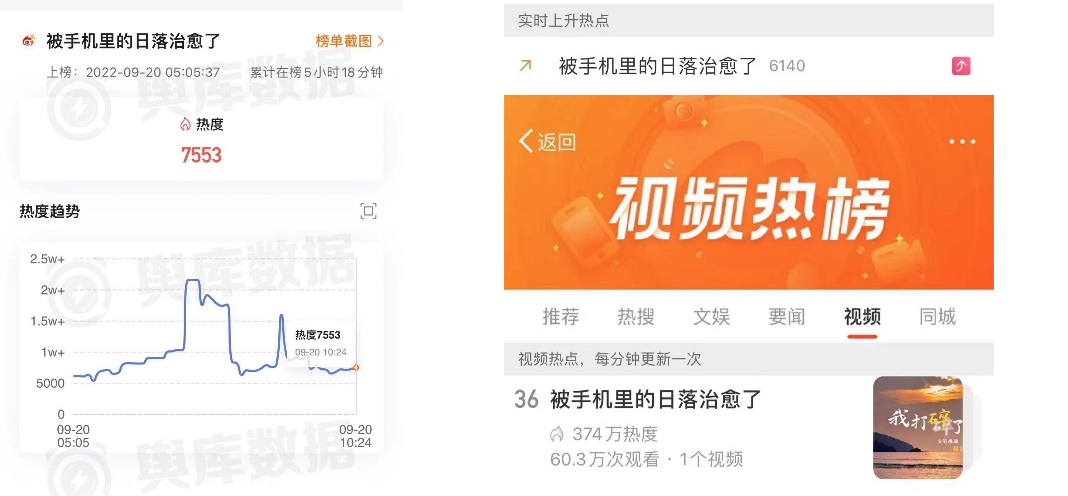Open the three-dot more options menu
Image resolution: width=1068 pixels, height=496 pixels.
click(962, 142)
